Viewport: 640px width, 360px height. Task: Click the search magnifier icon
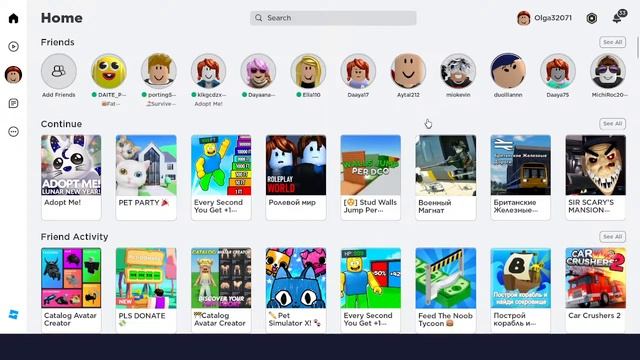coord(258,18)
